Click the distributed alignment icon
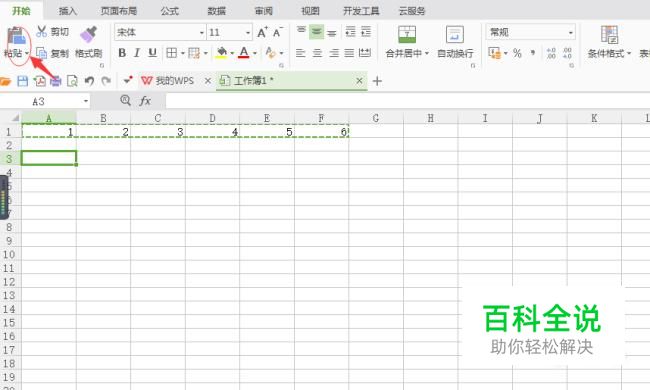Image resolution: width=650 pixels, height=390 pixels. tap(365, 53)
